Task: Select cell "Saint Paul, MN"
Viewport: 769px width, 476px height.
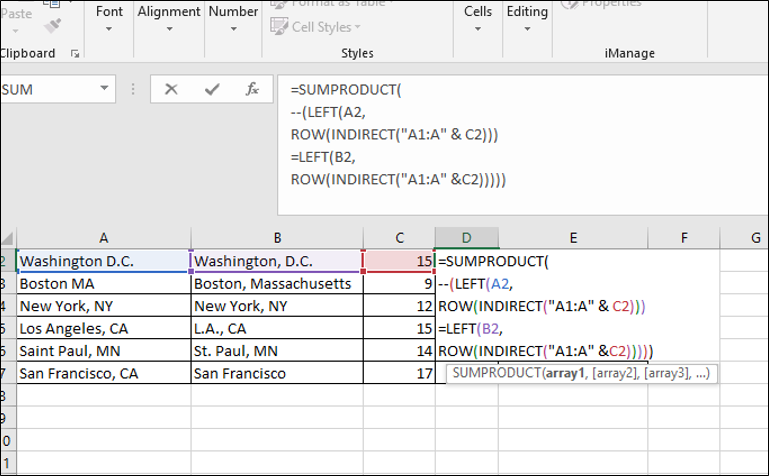Action: [103, 351]
